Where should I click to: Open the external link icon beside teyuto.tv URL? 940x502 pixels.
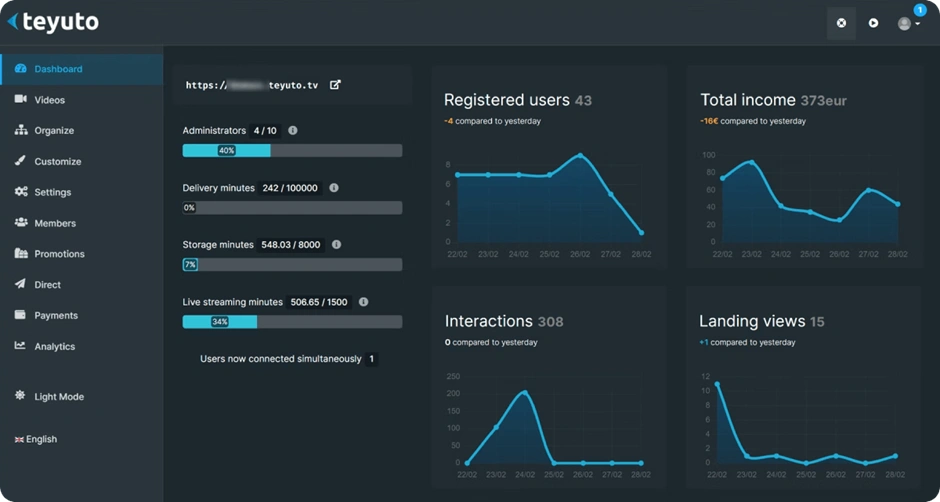pos(335,85)
